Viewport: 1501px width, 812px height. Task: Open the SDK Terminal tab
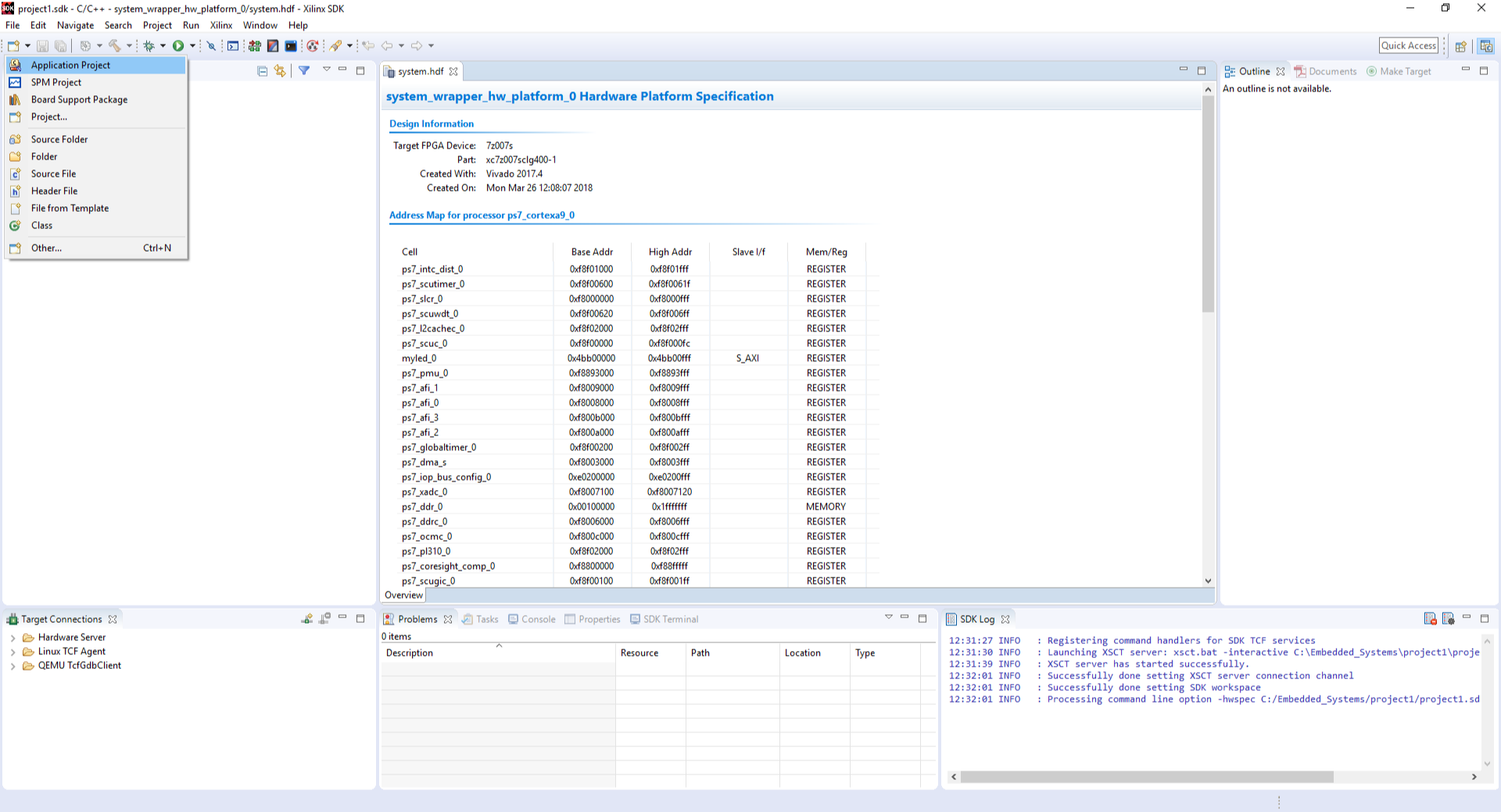coord(664,619)
